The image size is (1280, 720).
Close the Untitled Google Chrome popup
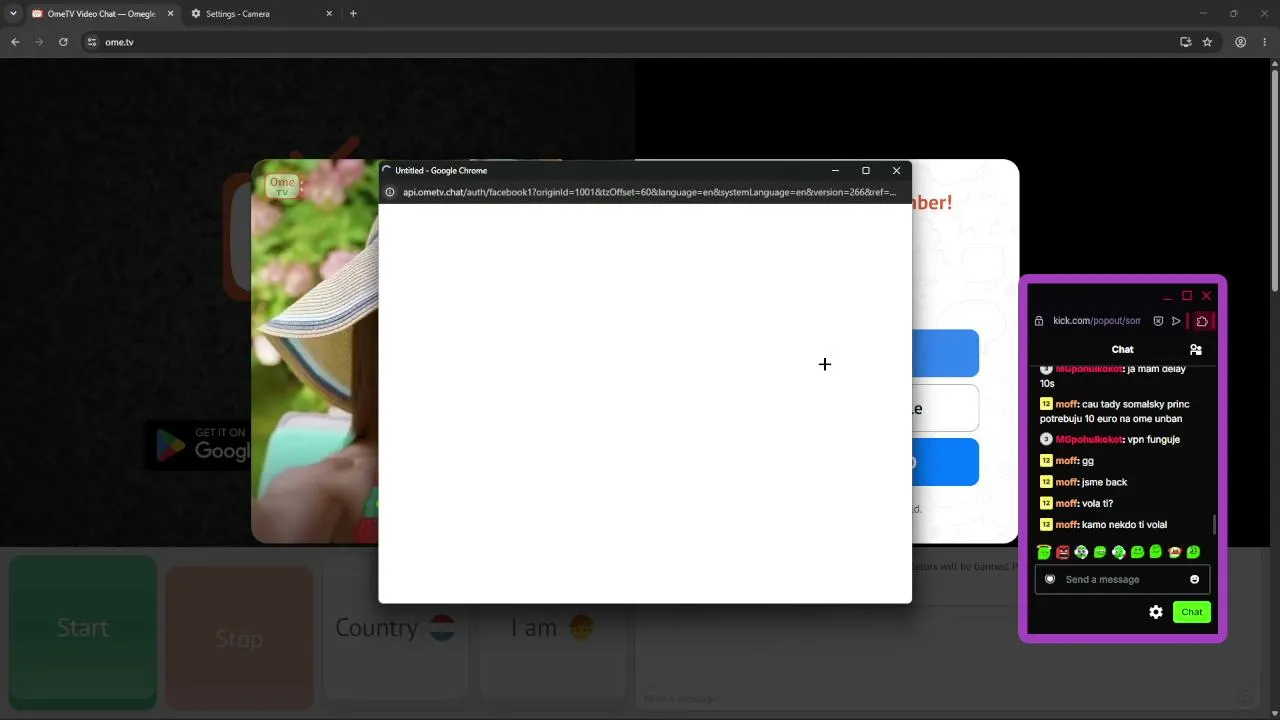tap(896, 171)
